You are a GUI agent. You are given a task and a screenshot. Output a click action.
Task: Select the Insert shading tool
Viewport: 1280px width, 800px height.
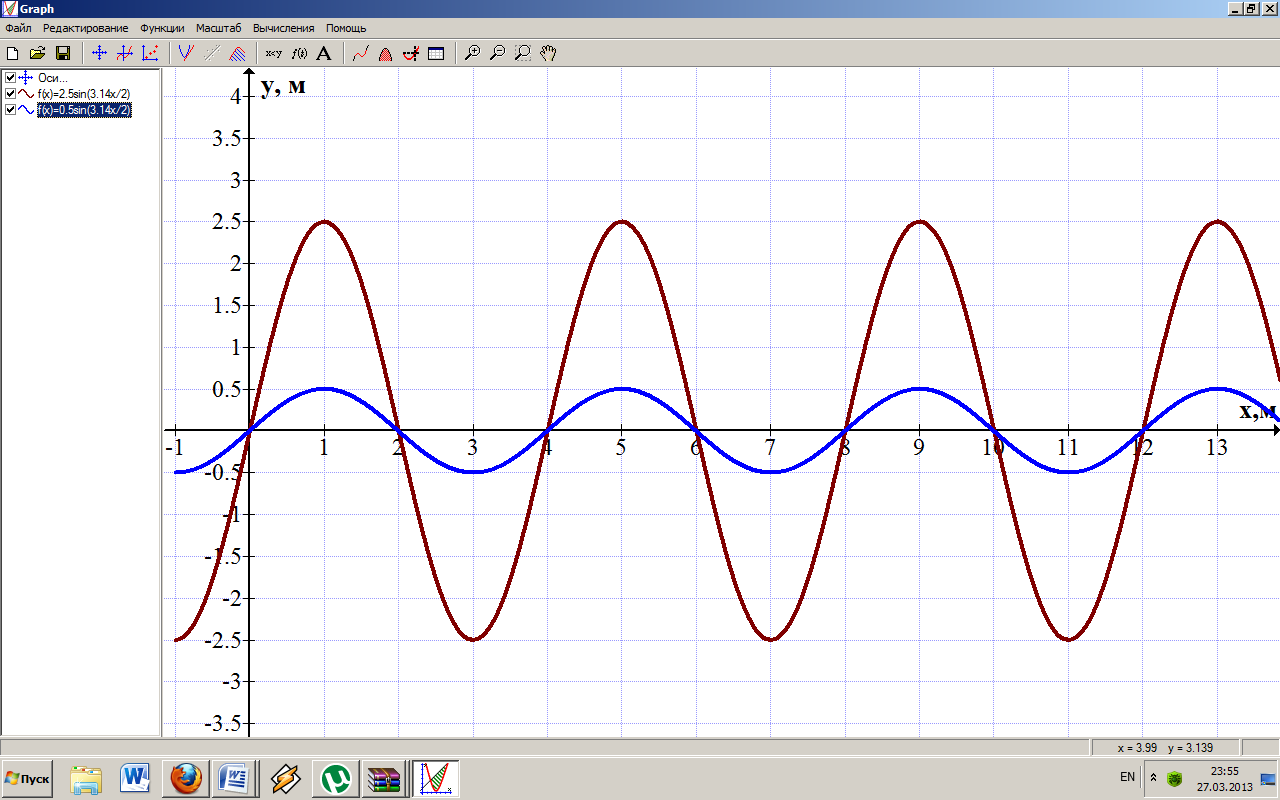coord(238,53)
